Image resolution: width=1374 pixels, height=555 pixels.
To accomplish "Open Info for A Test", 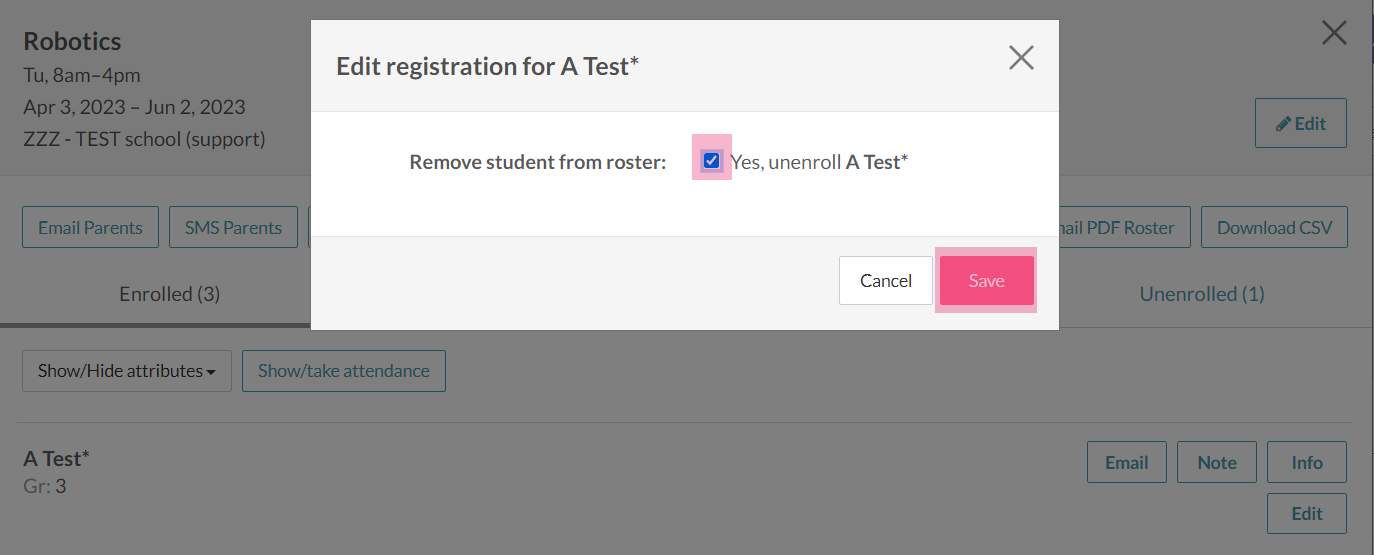I will 1306,462.
